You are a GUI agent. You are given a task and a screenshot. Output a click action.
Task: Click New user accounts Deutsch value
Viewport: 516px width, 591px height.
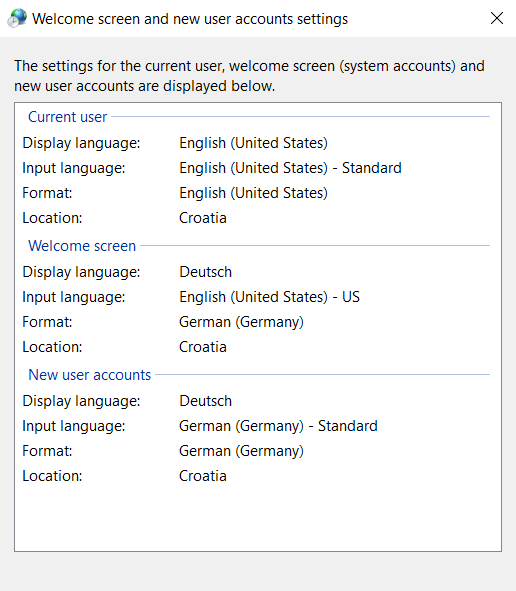click(x=205, y=401)
